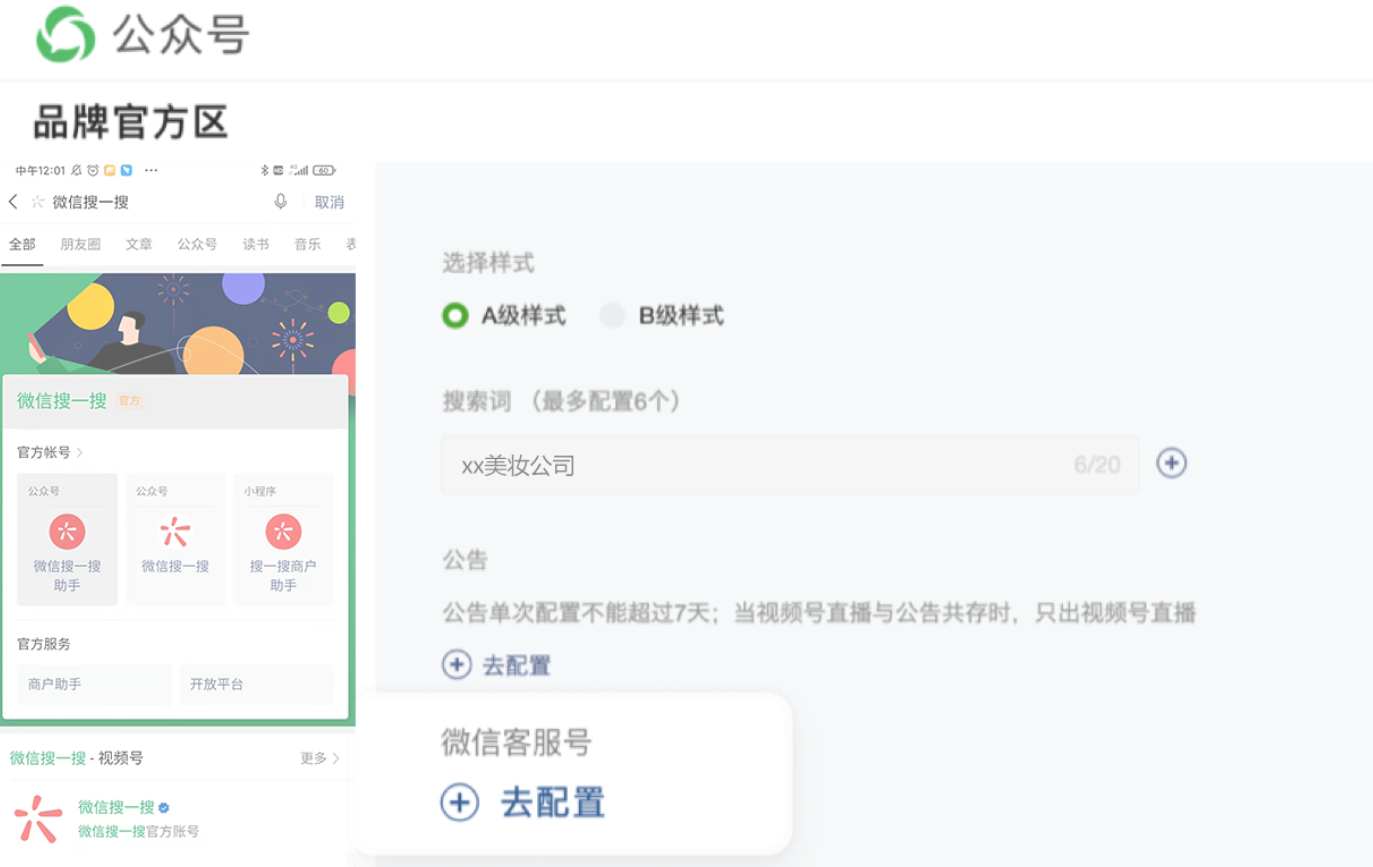Open the 微信搜一搜助手 account card

[67, 539]
